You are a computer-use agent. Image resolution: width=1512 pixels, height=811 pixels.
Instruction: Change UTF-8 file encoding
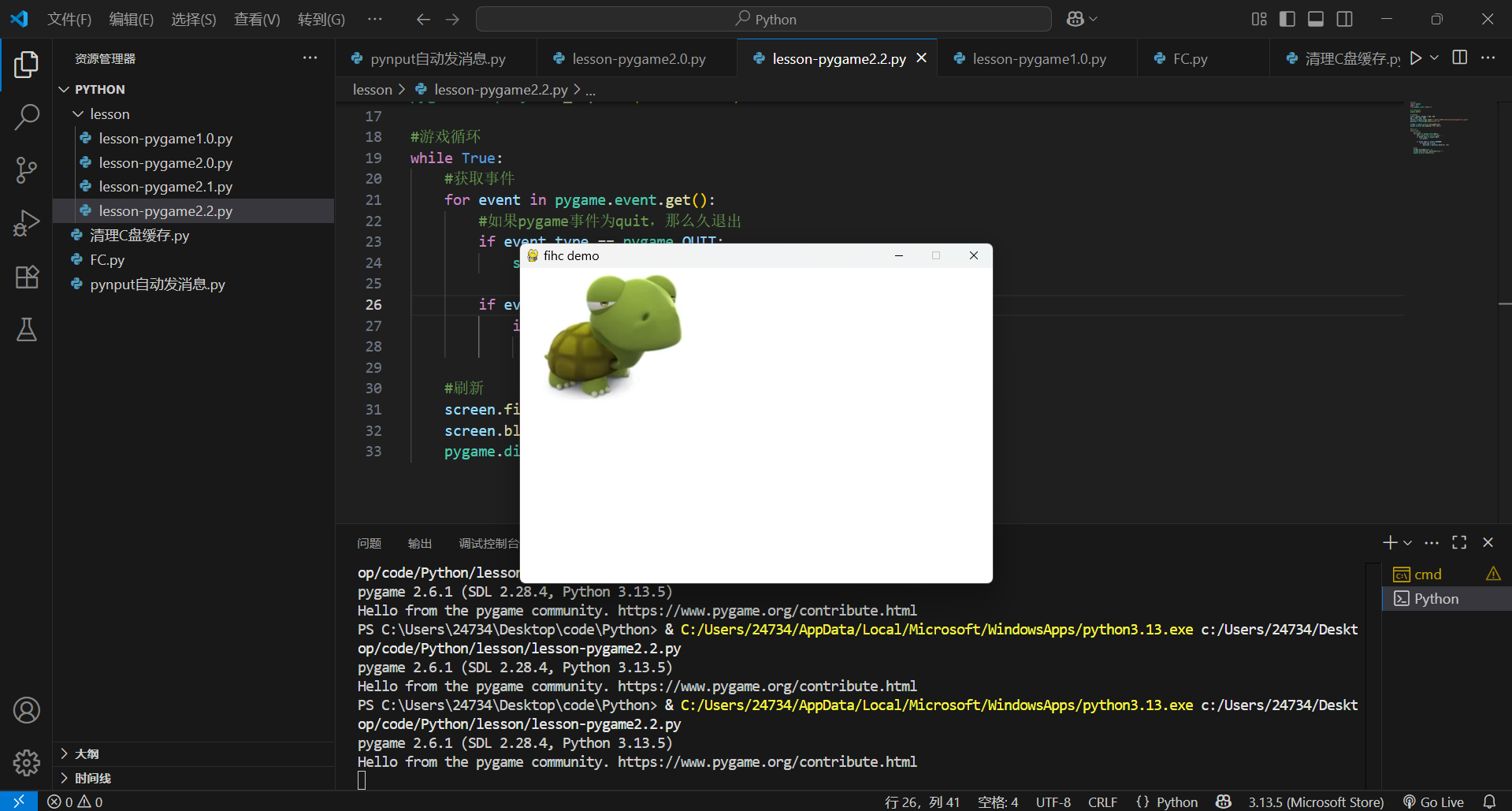[1053, 802]
